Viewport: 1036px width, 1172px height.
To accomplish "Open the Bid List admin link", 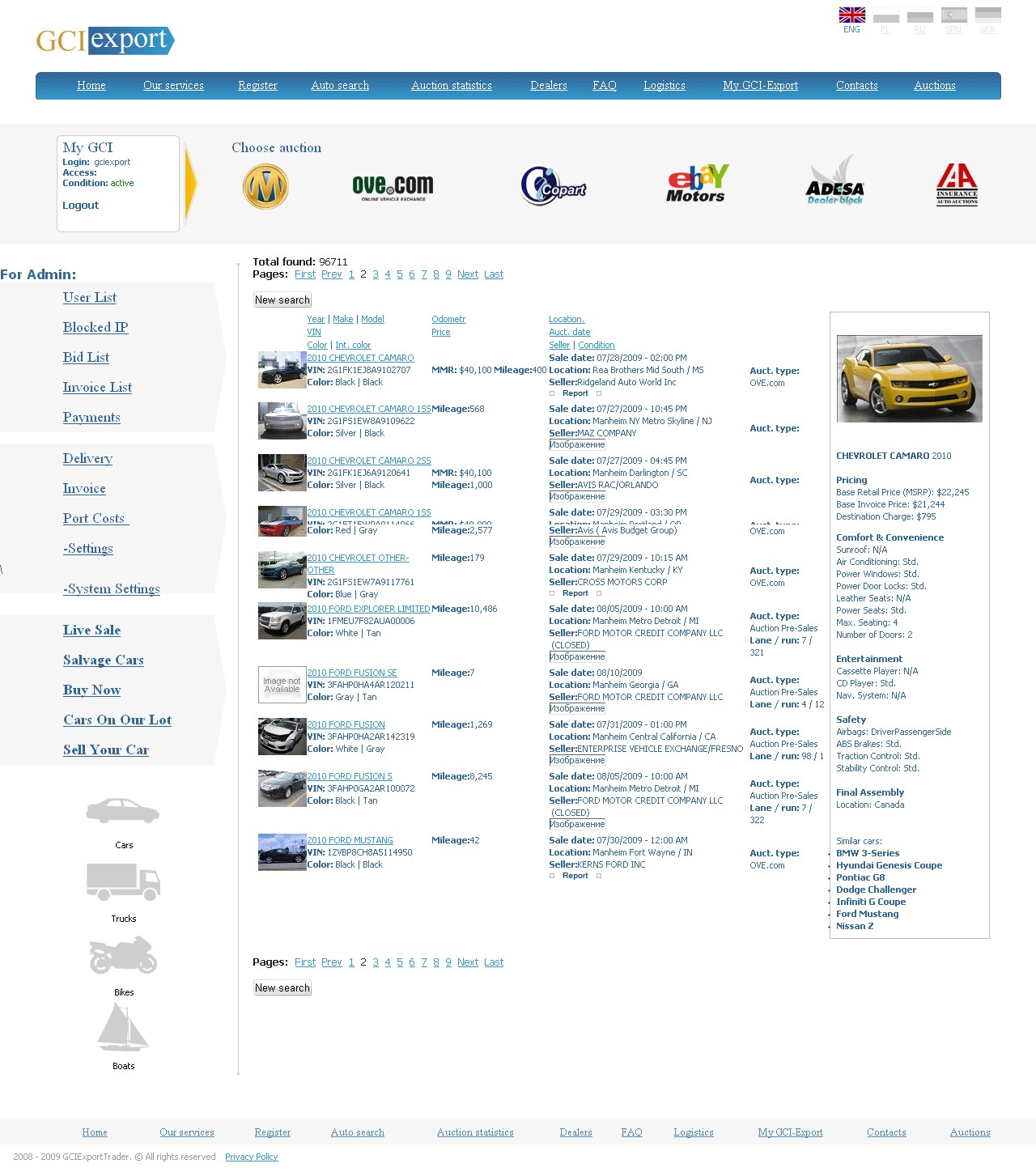I will [86, 357].
